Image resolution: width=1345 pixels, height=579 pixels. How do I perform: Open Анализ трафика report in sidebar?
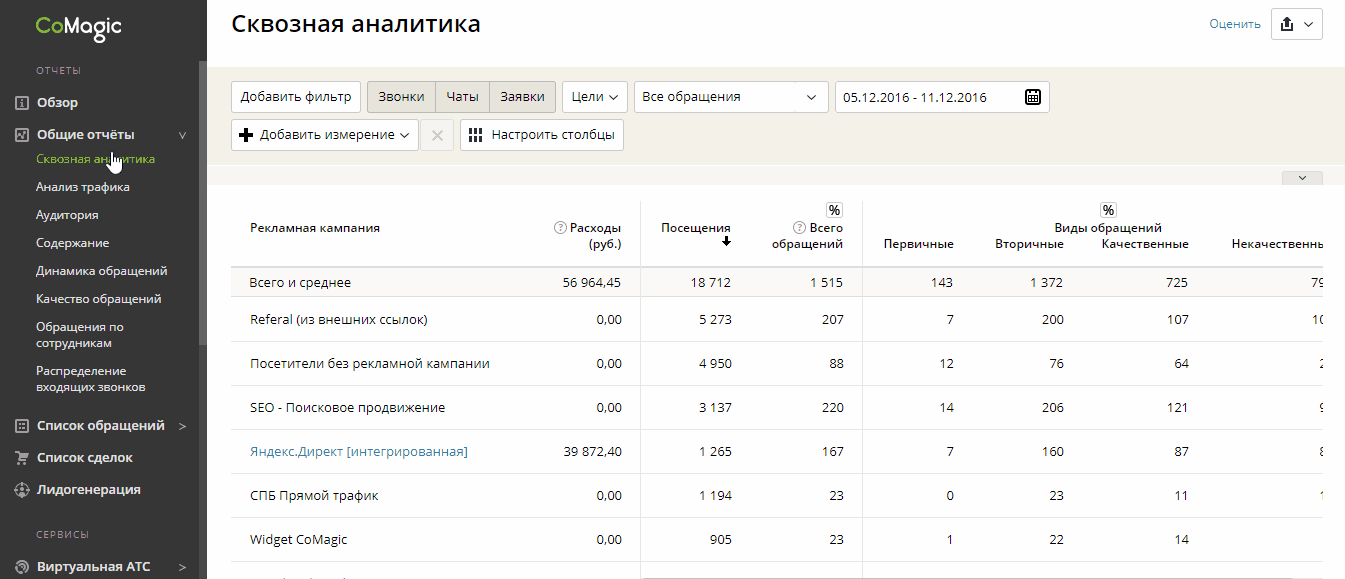[x=82, y=187]
